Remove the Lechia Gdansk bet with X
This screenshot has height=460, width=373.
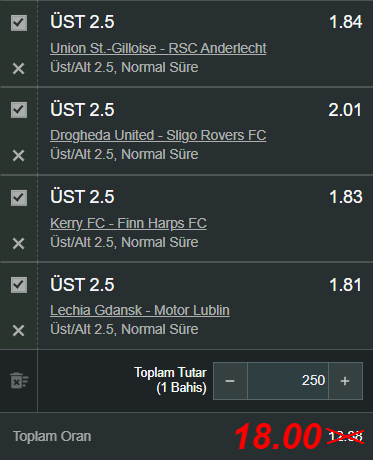[18, 331]
